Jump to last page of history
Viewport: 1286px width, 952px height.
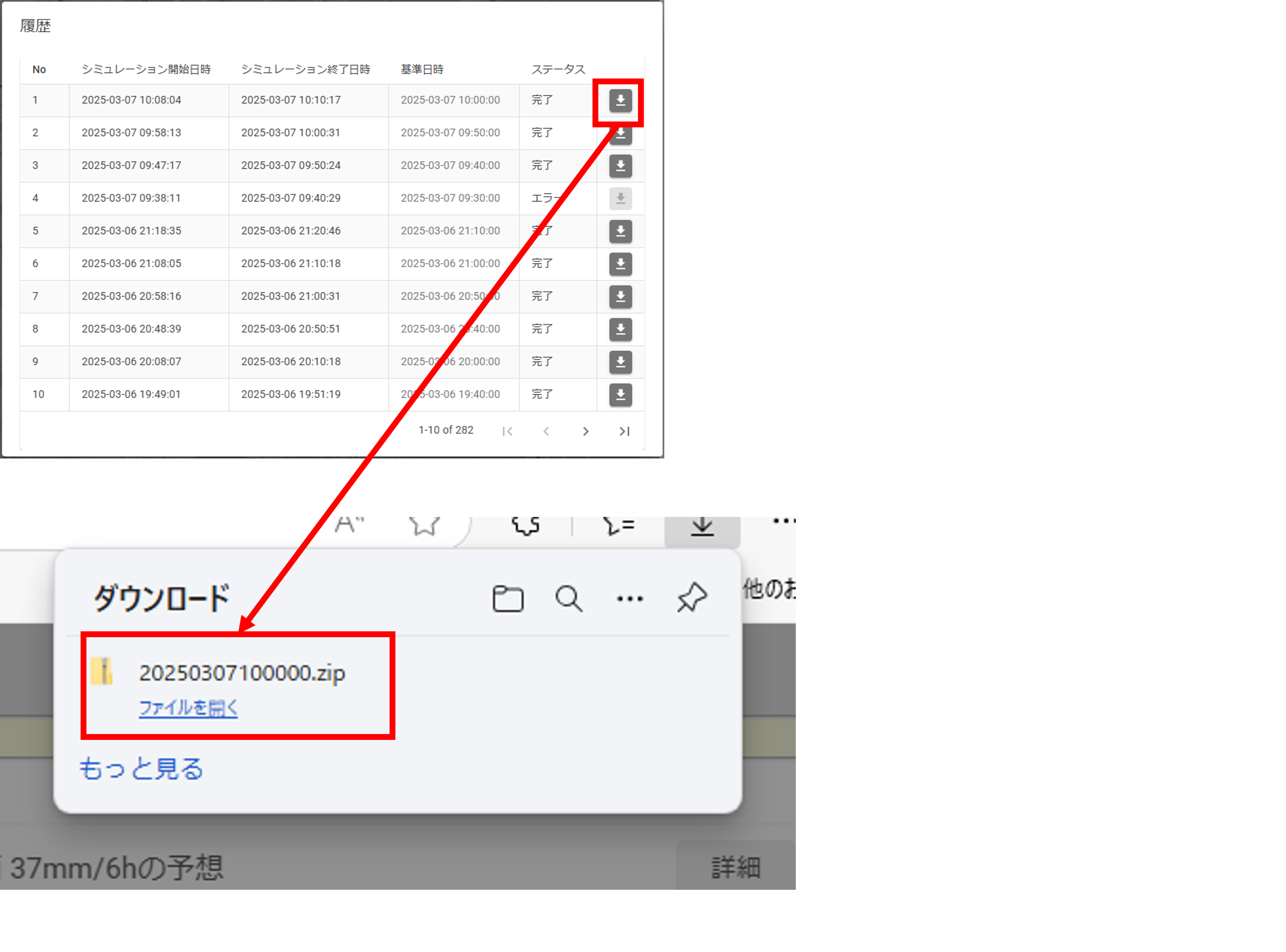(x=624, y=431)
